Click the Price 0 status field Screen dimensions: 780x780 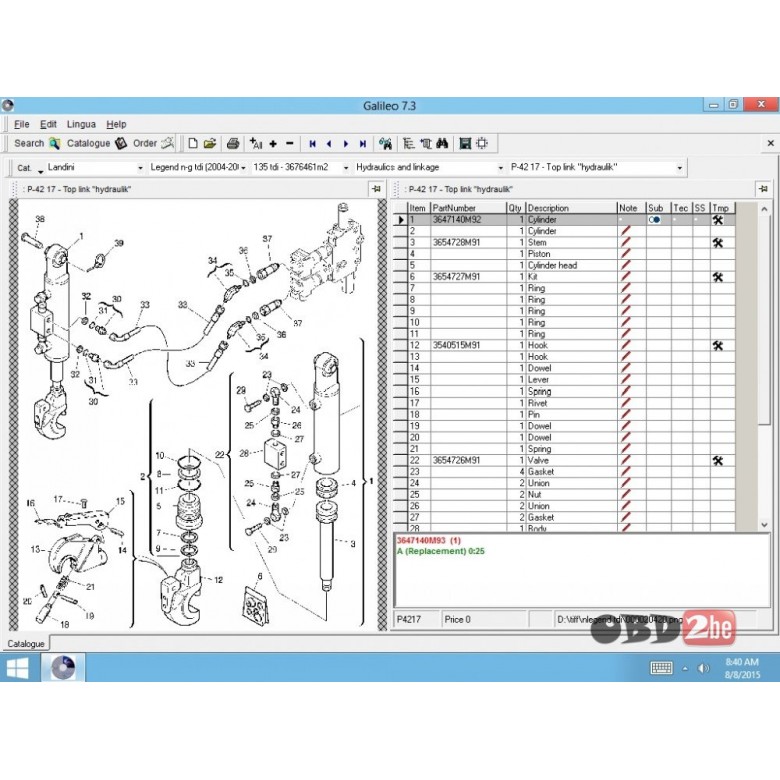[484, 620]
